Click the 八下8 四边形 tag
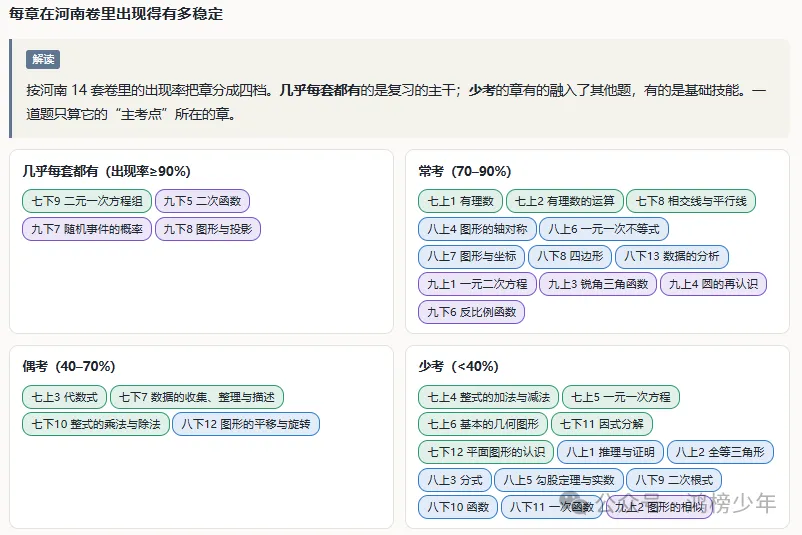The image size is (802, 535). click(570, 256)
